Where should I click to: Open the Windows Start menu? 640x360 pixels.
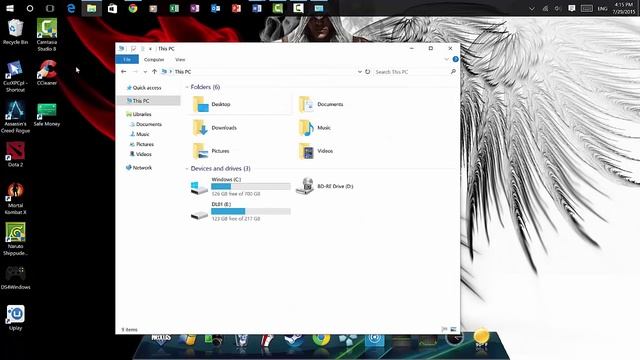pos(10,8)
